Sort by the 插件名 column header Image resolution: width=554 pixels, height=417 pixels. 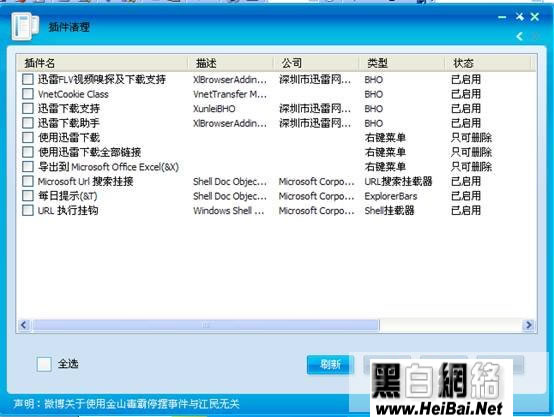pos(102,63)
